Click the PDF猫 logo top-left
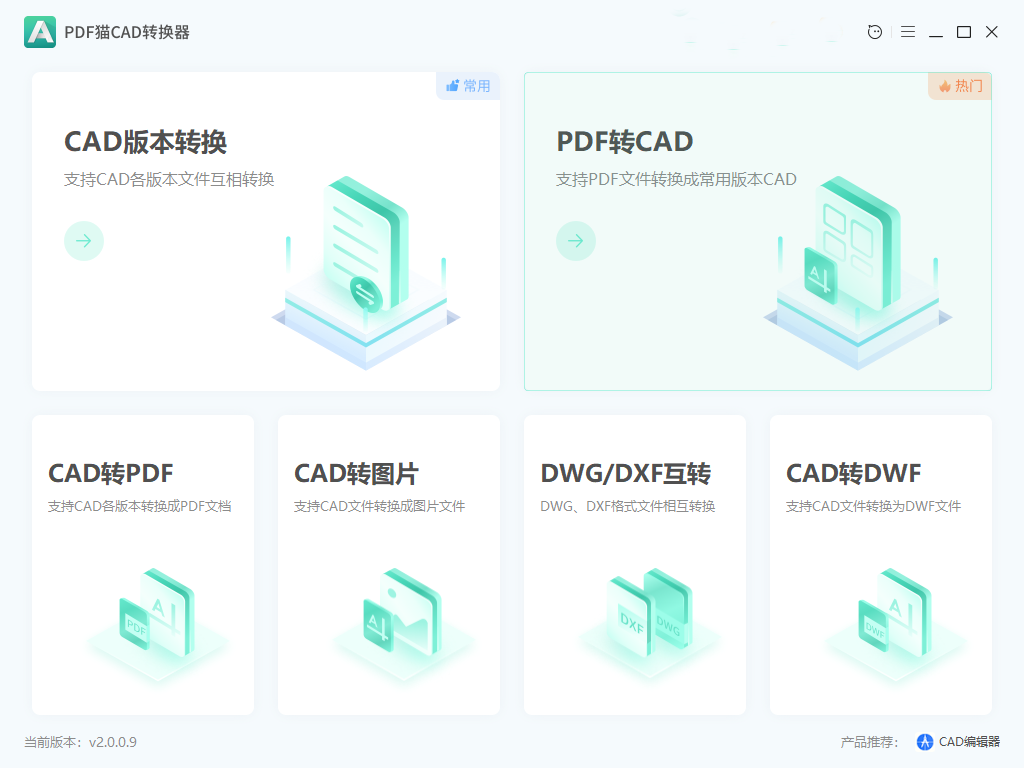The image size is (1024, 768). click(x=39, y=32)
